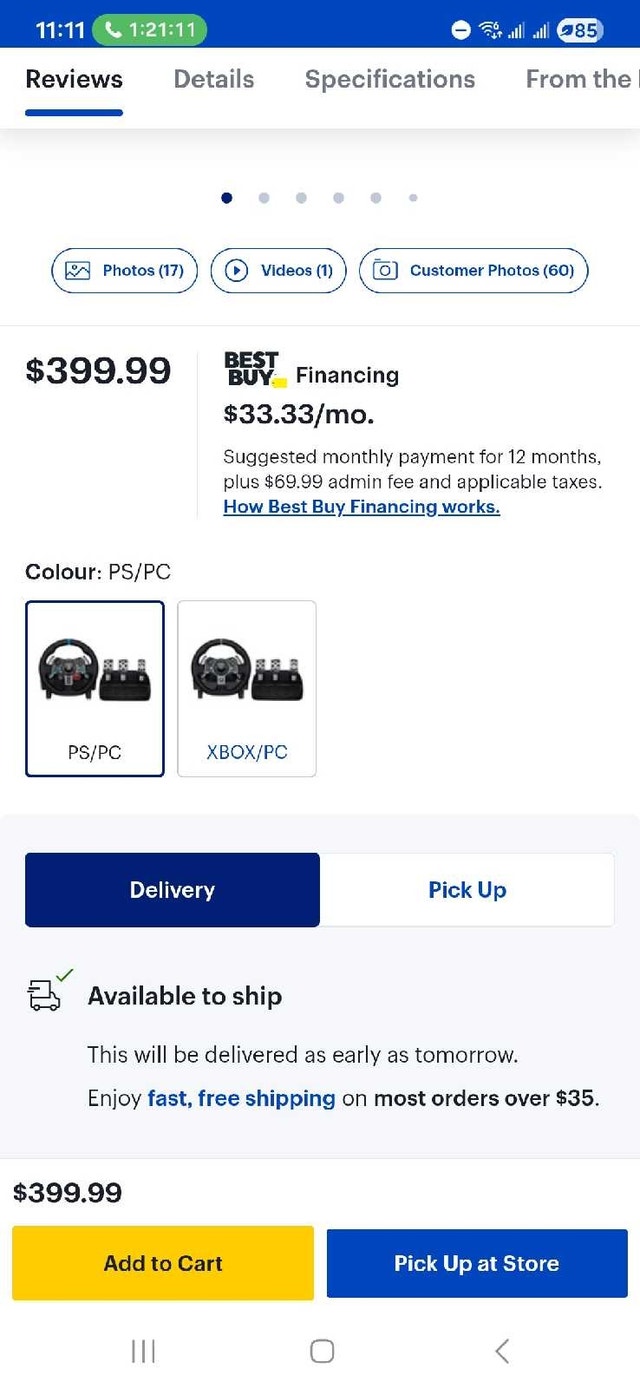Play product Videos (1)
The image size is (640, 1388).
(x=278, y=270)
